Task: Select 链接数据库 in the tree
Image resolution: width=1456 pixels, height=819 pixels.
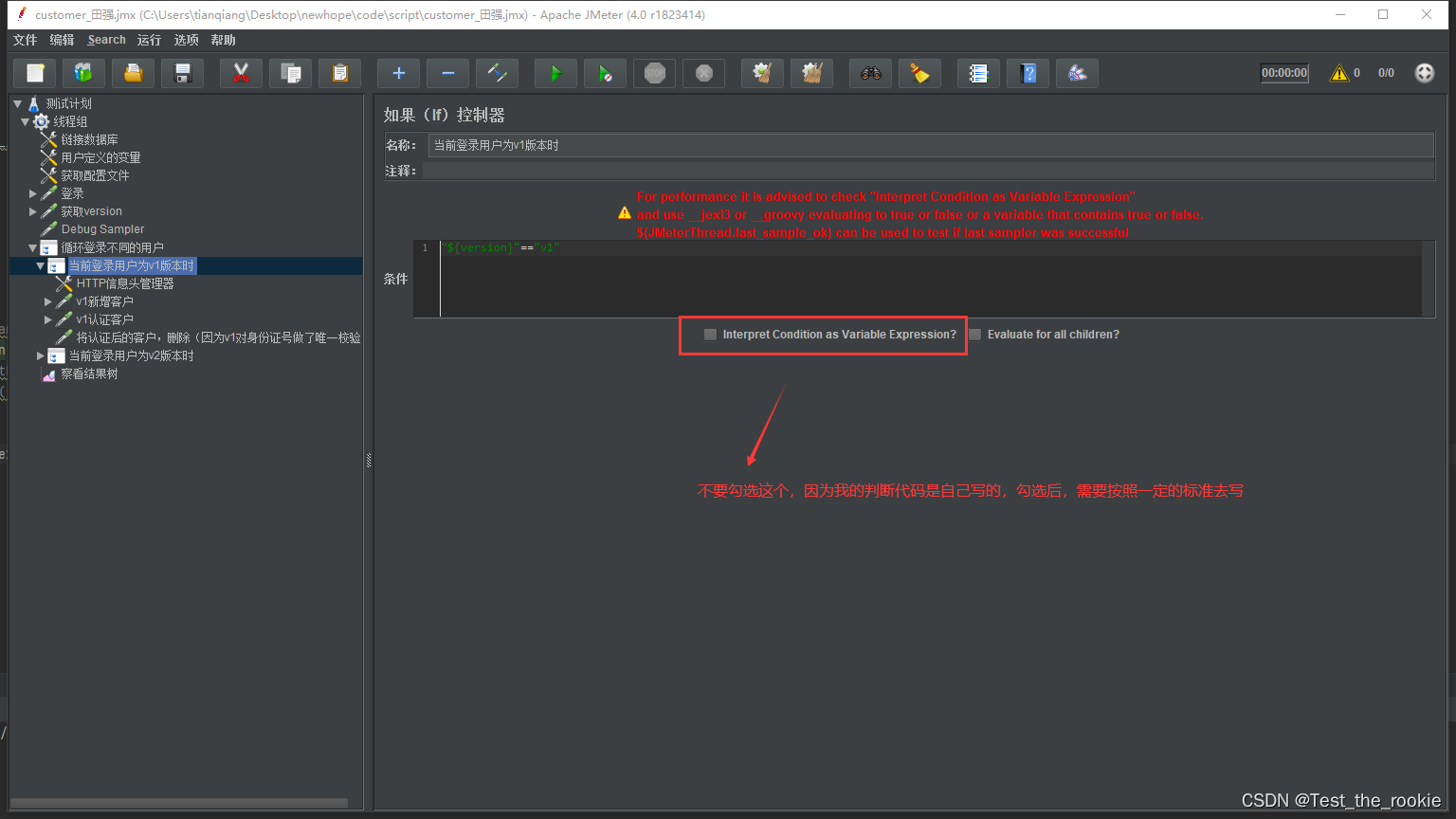Action: pyautogui.click(x=89, y=139)
